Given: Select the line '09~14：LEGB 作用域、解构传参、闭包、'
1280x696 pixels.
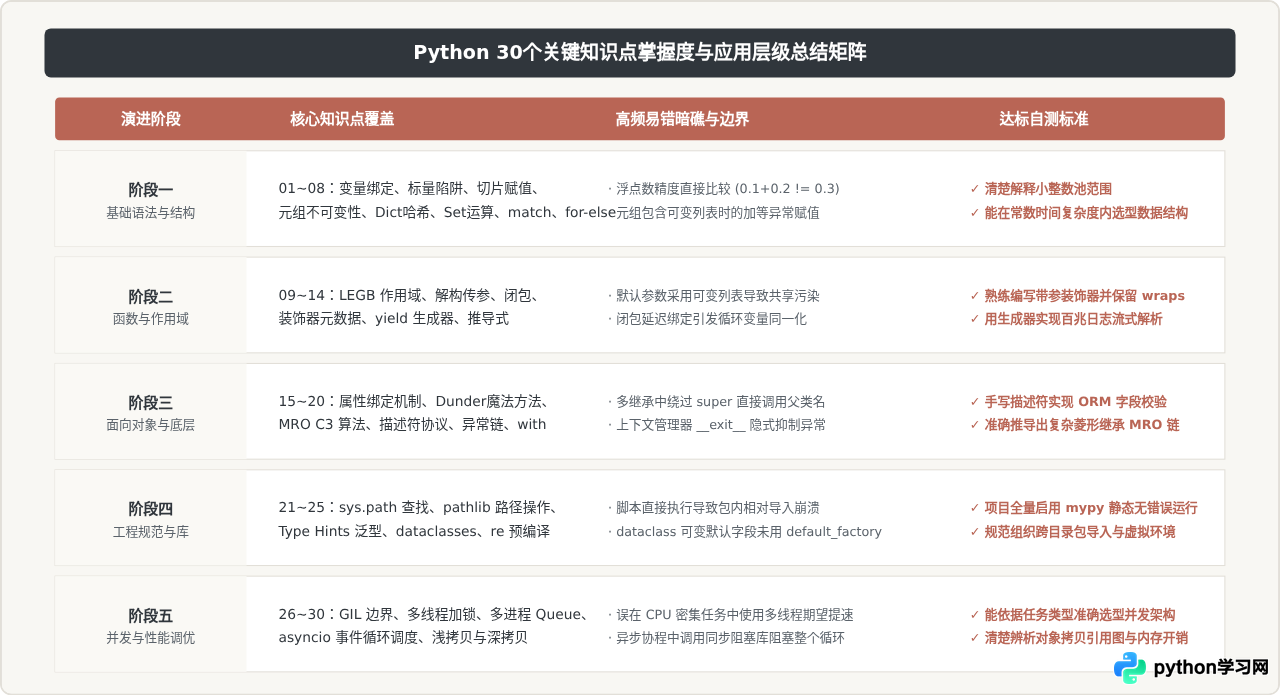Looking at the screenshot, I should point(411,295).
